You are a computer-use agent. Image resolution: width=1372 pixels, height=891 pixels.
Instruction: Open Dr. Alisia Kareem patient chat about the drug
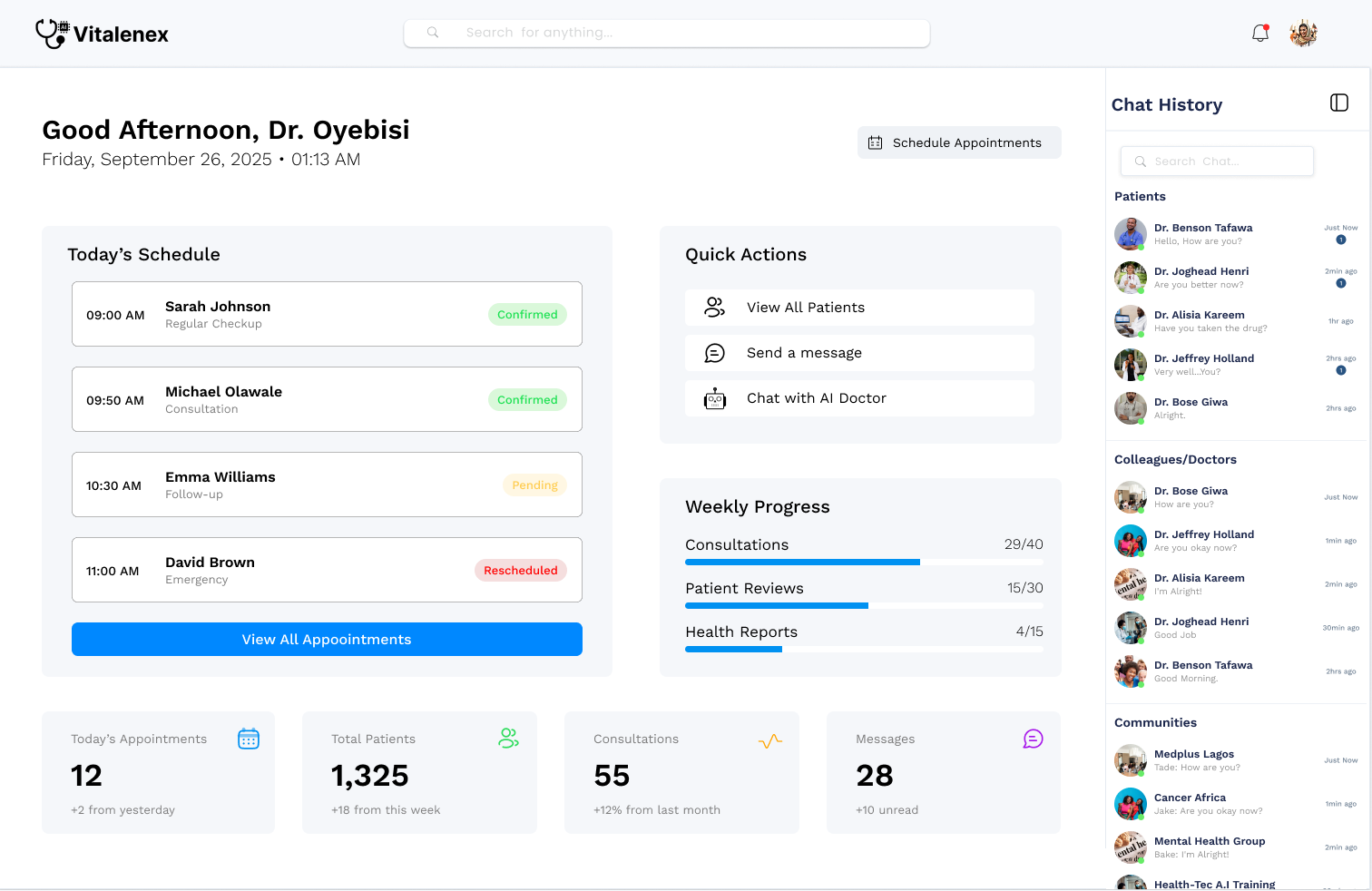click(1237, 321)
